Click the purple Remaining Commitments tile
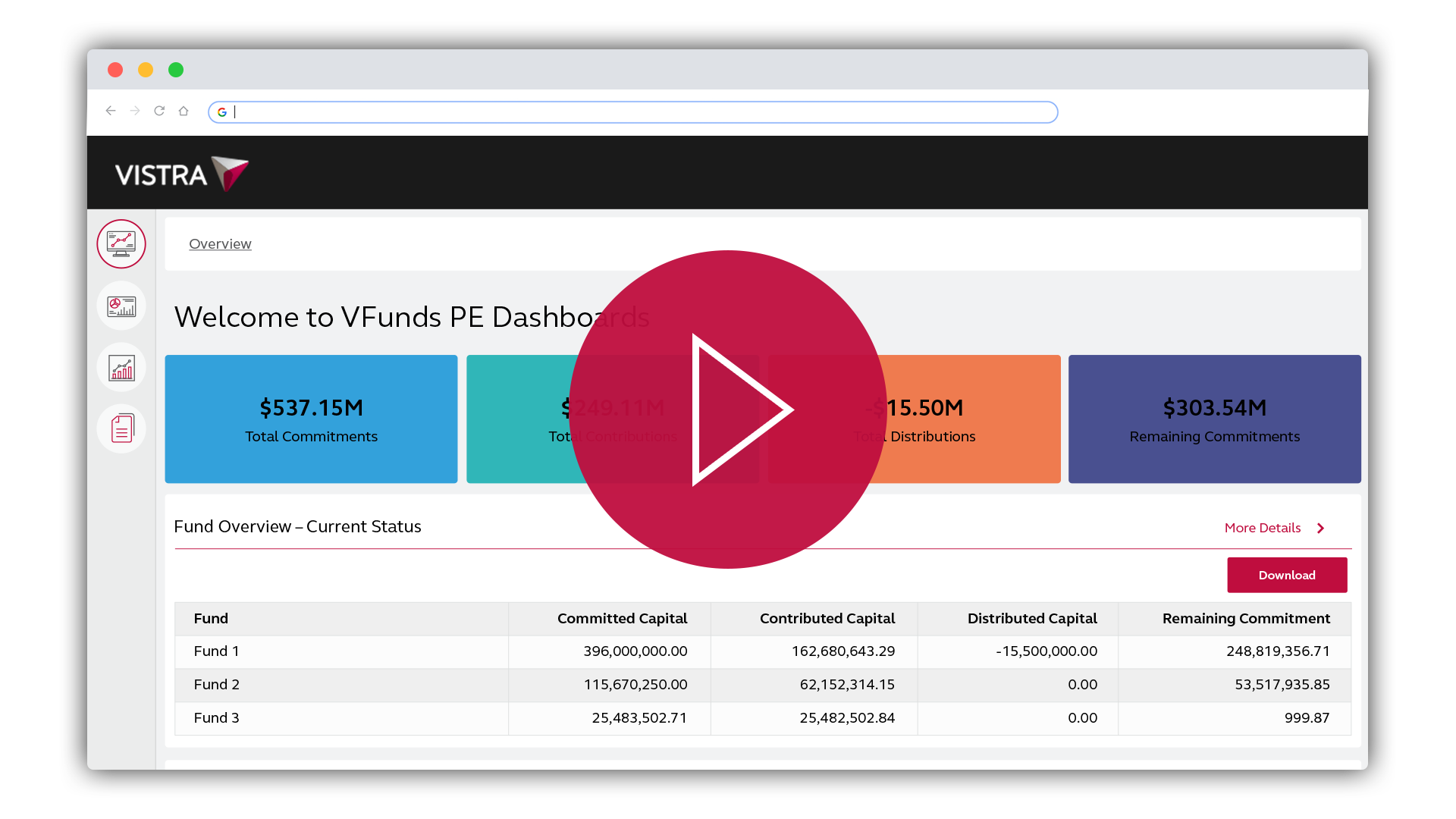Image resolution: width=1456 pixels, height=819 pixels. coord(1214,419)
